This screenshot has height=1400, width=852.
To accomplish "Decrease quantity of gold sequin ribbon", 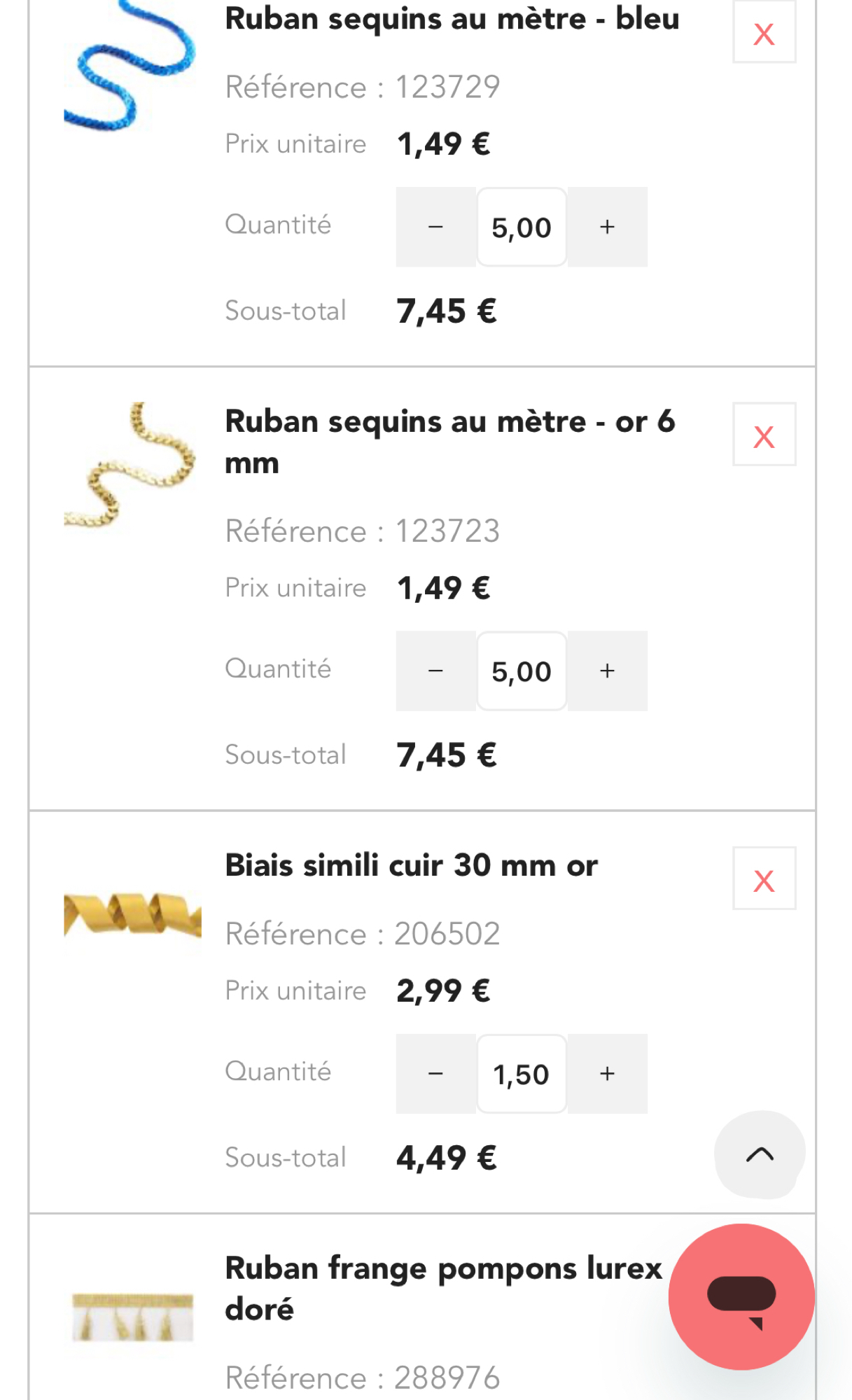I will (435, 671).
